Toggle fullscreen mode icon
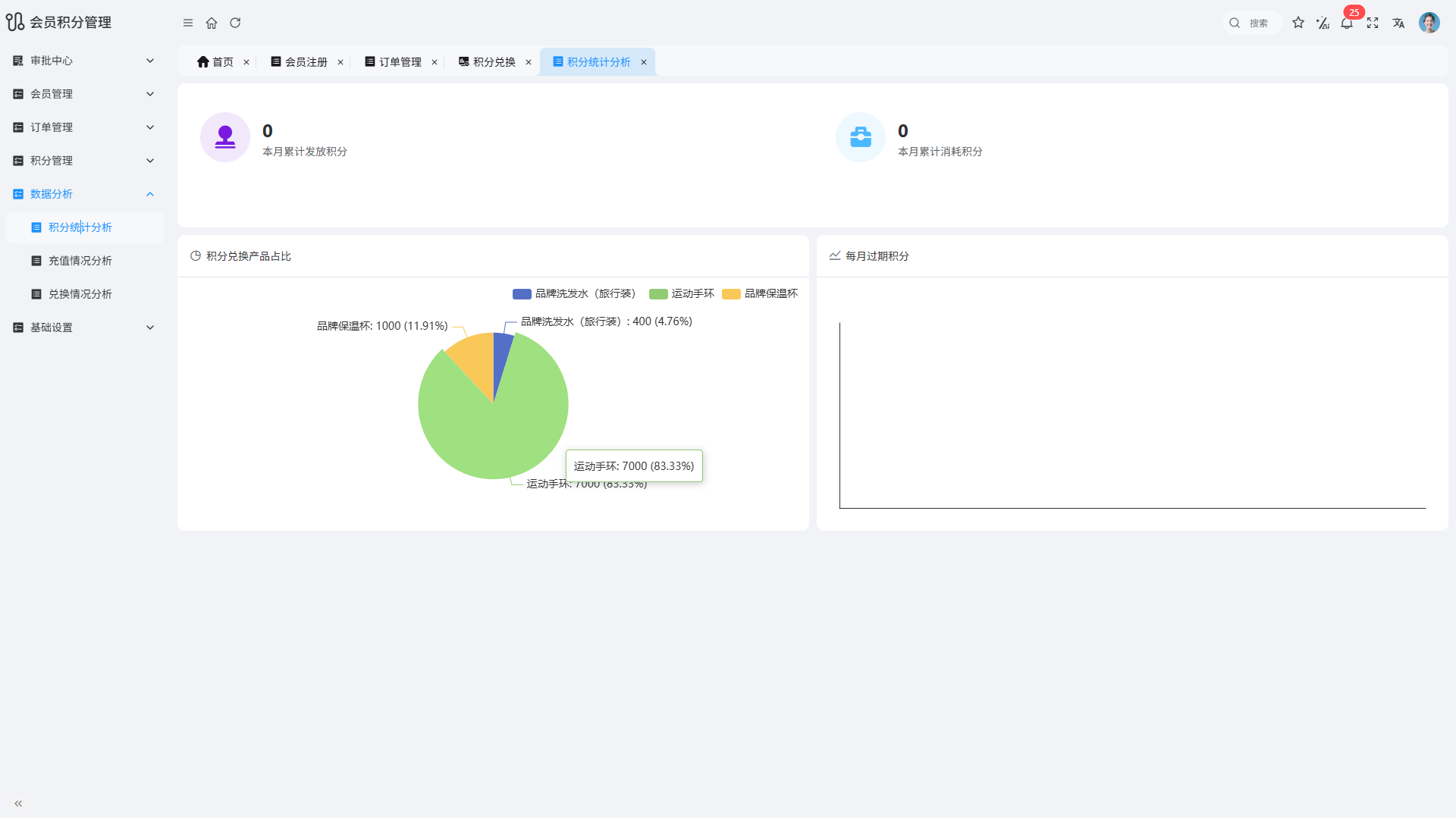Image resolution: width=1456 pixels, height=818 pixels. click(x=1373, y=23)
